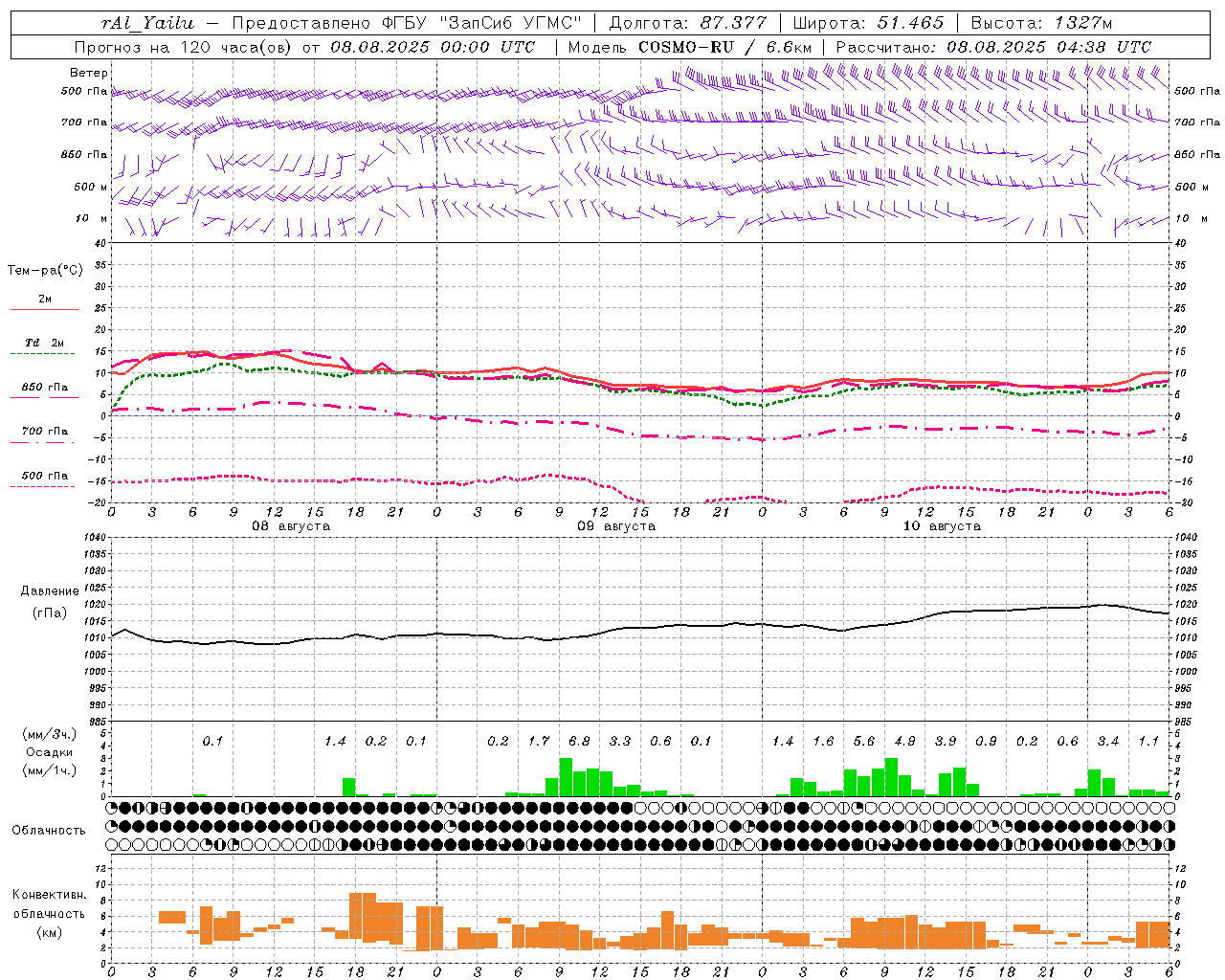Click the date label 10 августа

pyautogui.click(x=942, y=525)
